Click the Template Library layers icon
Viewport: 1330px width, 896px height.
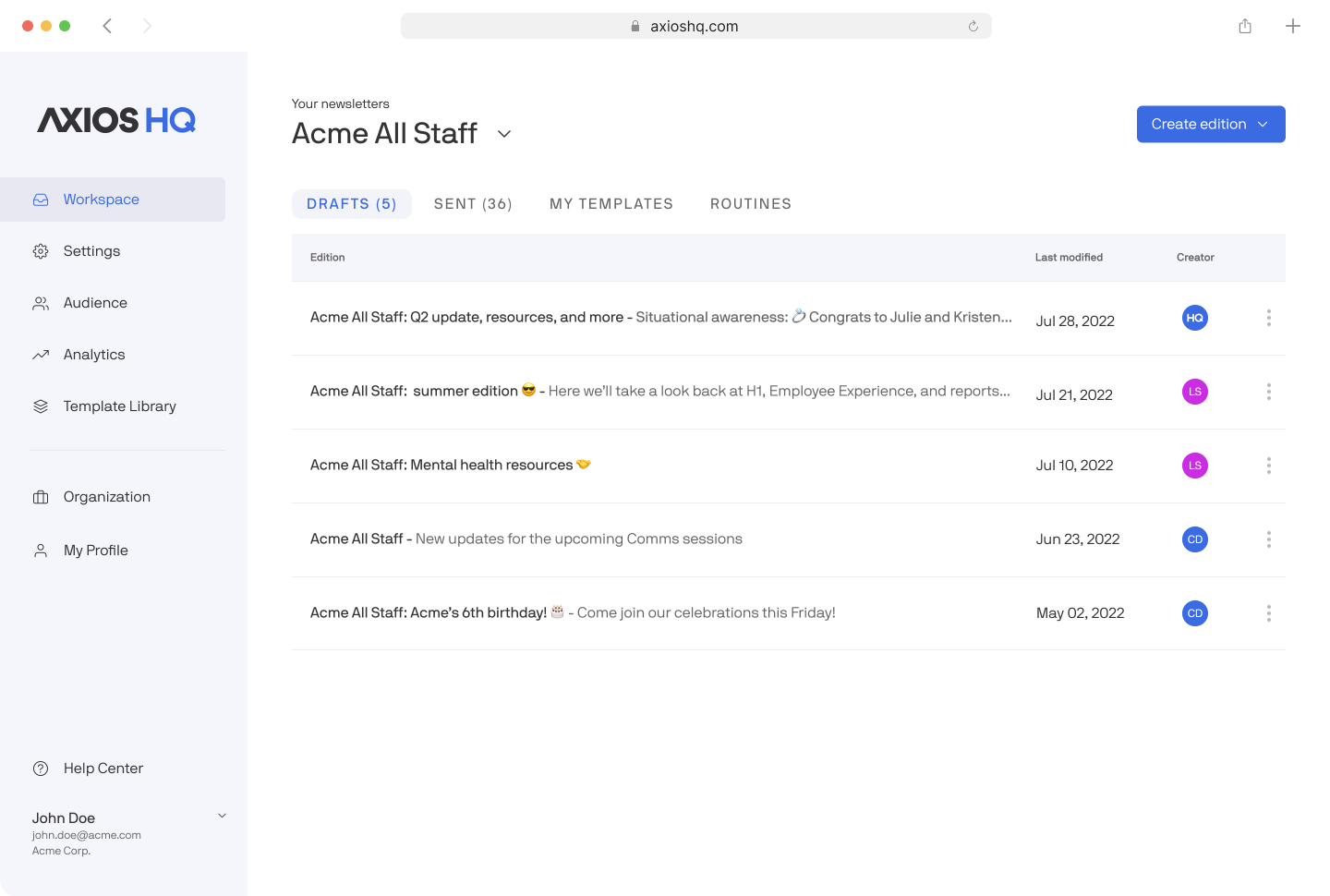tap(41, 406)
